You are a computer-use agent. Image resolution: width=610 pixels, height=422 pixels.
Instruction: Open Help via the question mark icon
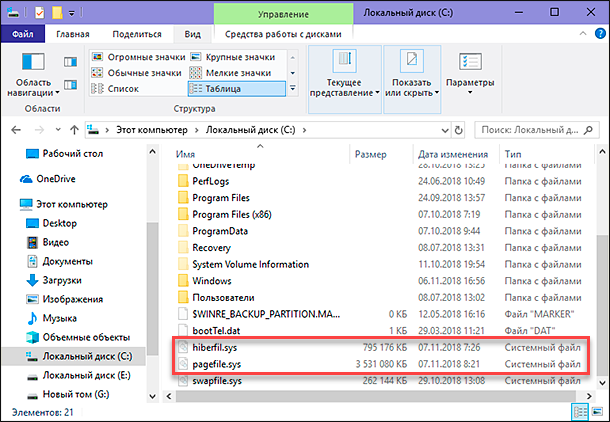(601, 34)
